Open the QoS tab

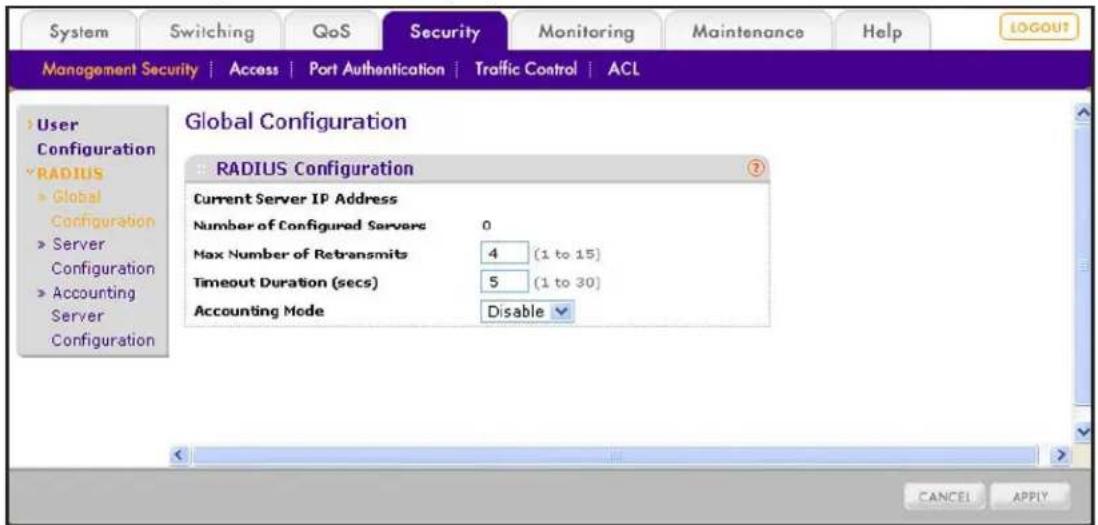click(333, 32)
